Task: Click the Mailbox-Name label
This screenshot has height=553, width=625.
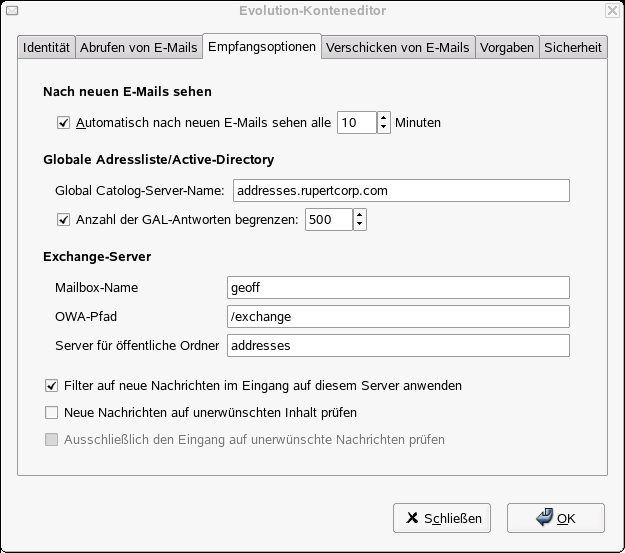Action: point(96,287)
